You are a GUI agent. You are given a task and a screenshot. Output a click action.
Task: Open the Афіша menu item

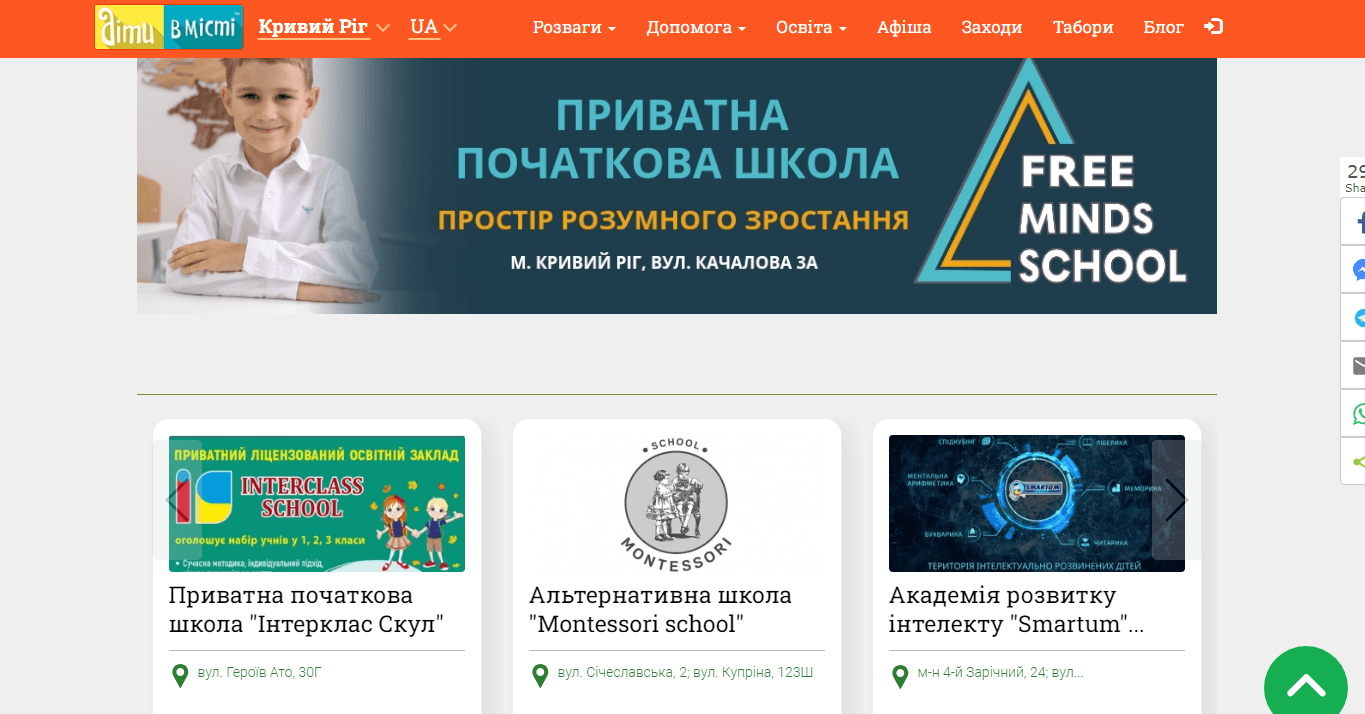[x=904, y=27]
